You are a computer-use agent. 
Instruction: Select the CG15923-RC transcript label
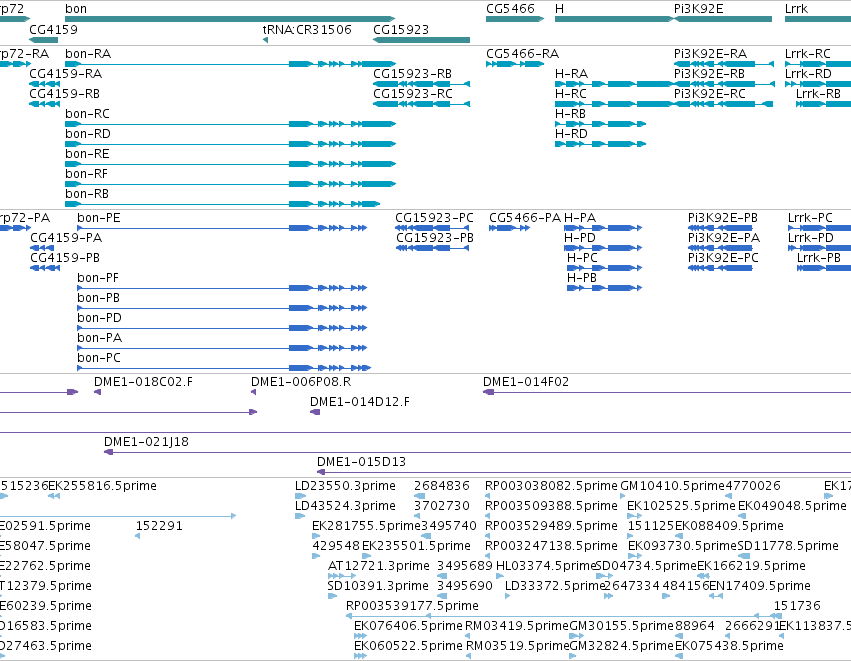pos(412,94)
